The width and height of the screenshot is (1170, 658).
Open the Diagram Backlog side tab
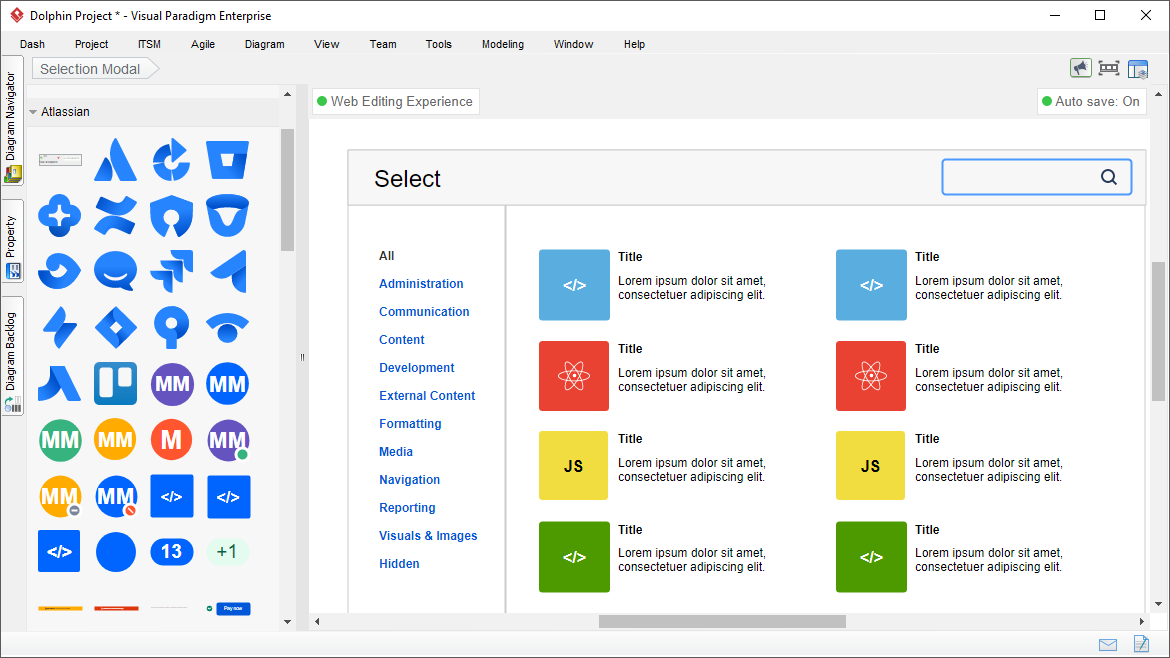[x=12, y=357]
